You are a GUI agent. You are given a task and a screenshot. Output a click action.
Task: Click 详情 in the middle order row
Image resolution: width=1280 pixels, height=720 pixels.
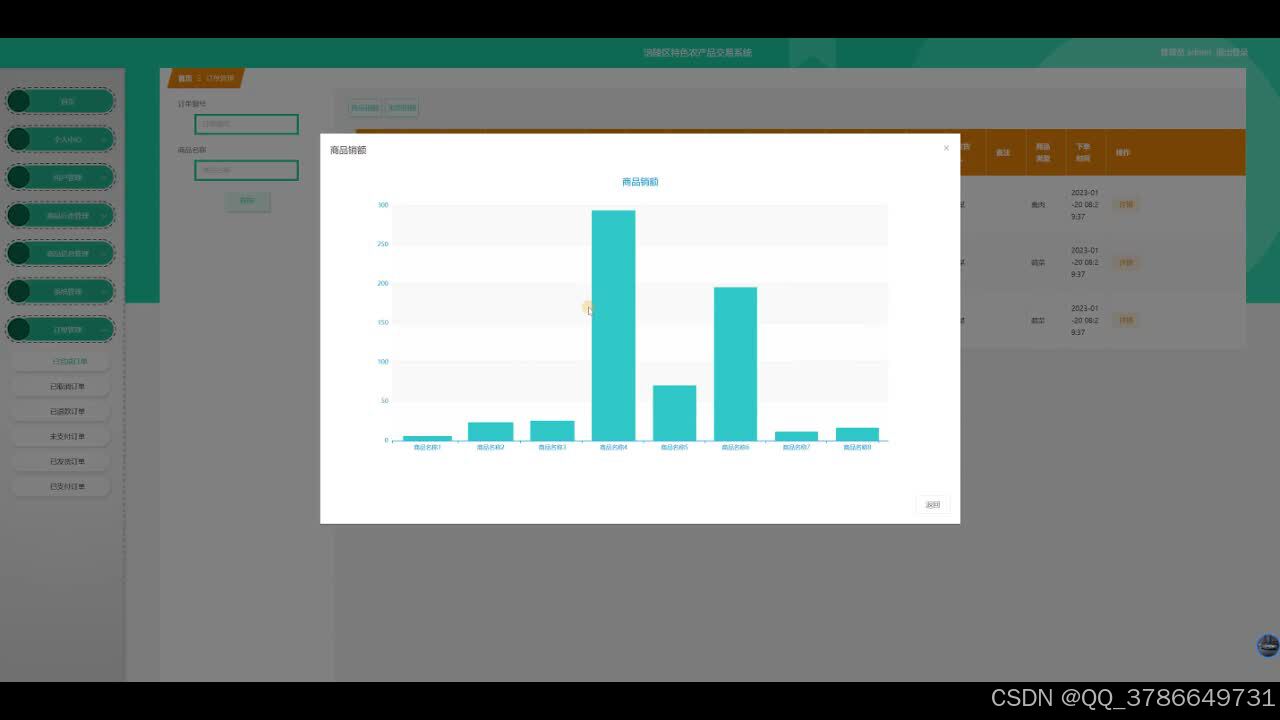point(1126,262)
